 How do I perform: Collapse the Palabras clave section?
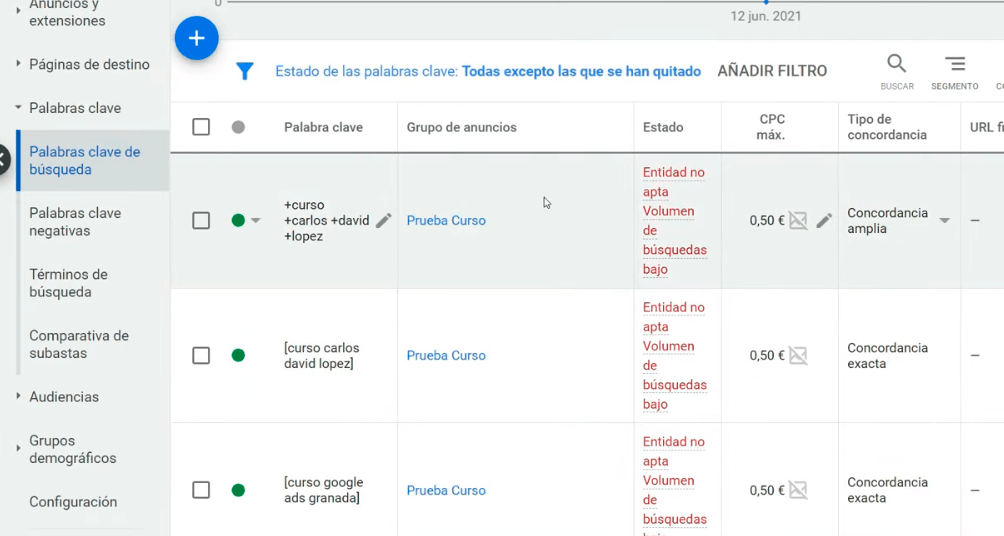pyautogui.click(x=18, y=108)
